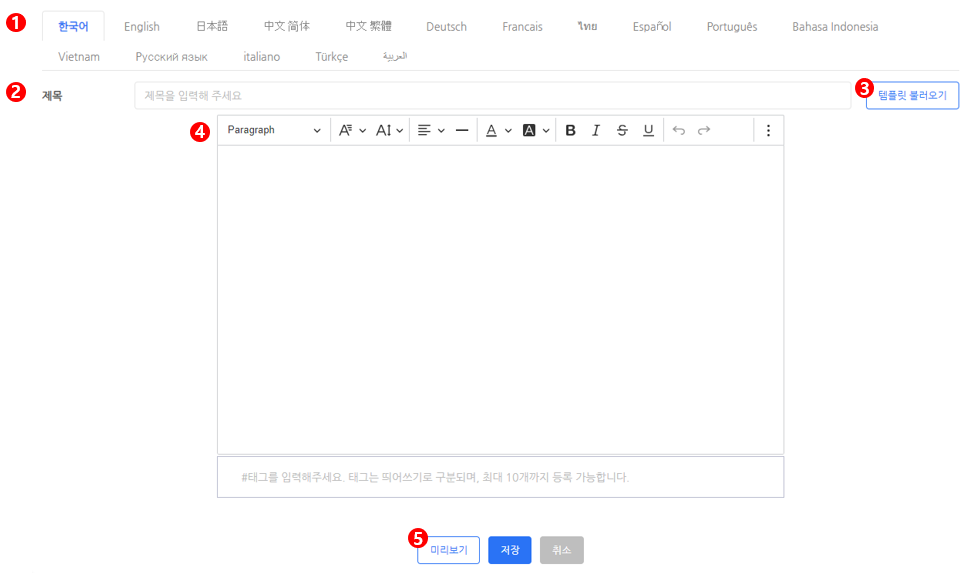The height and width of the screenshot is (573, 964).
Task: Expand the background color dropdown arrow
Action: pos(545,130)
